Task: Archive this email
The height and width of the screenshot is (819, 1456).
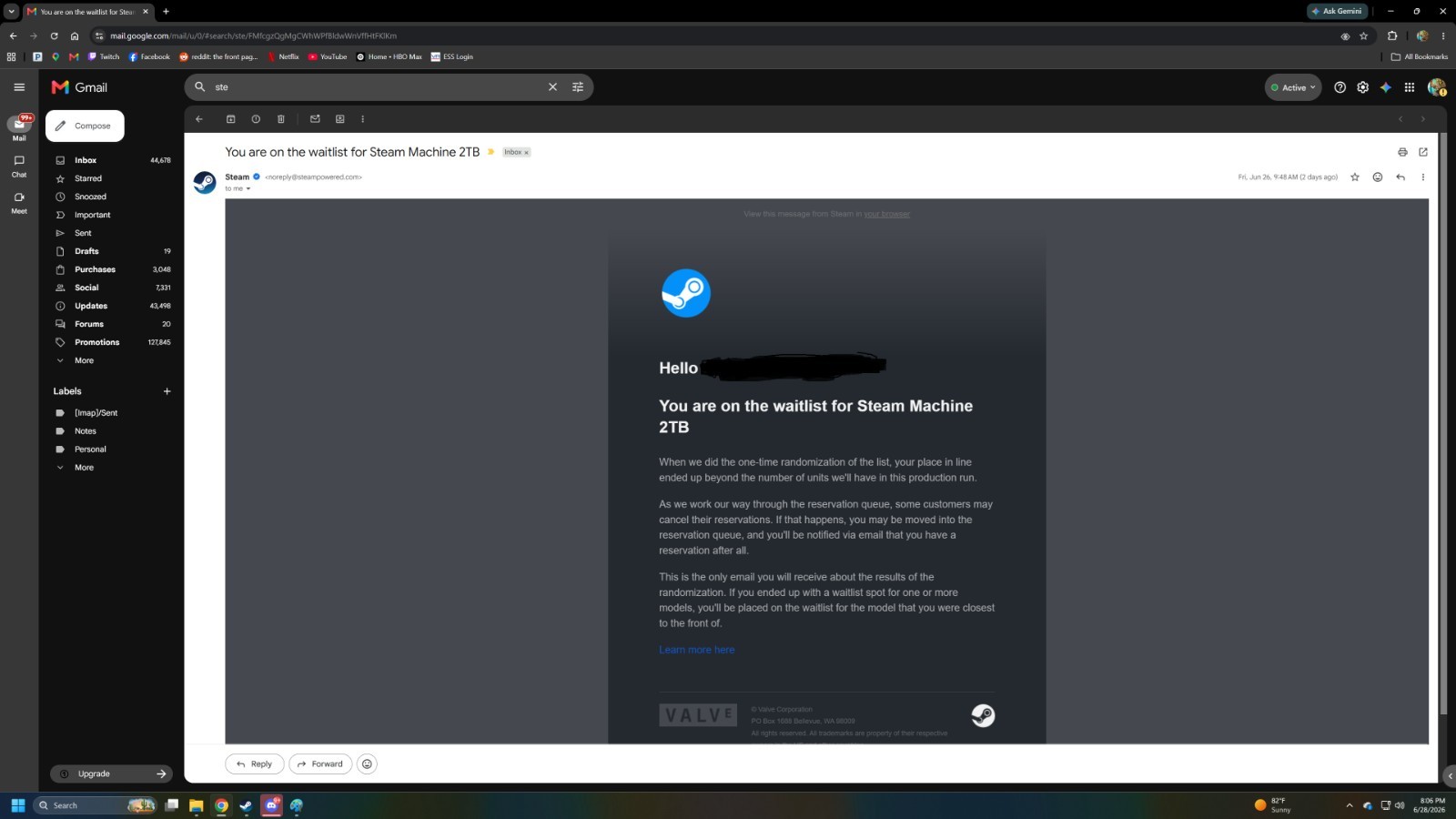Action: click(231, 119)
